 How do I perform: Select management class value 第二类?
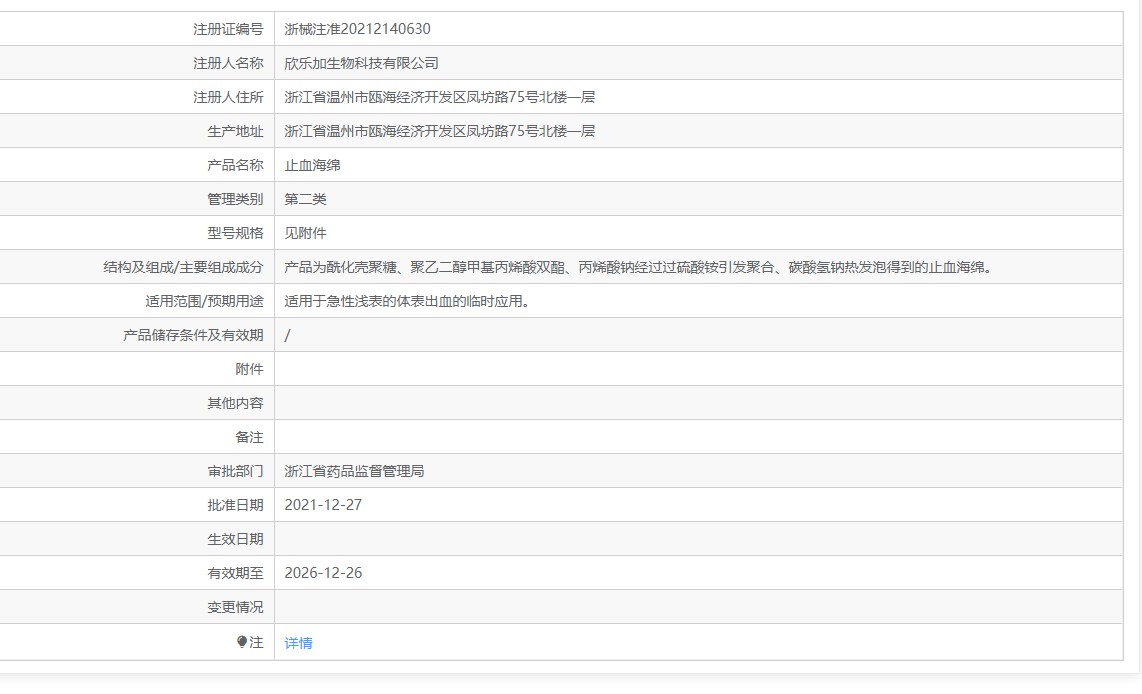(305, 199)
